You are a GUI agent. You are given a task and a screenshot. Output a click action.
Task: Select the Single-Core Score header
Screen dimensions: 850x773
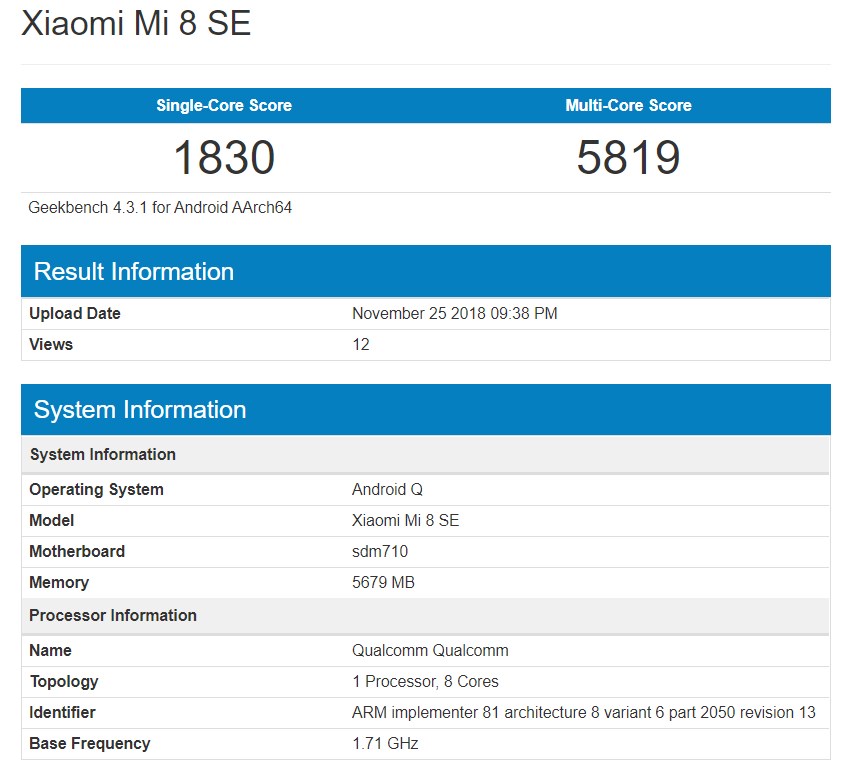tap(224, 105)
